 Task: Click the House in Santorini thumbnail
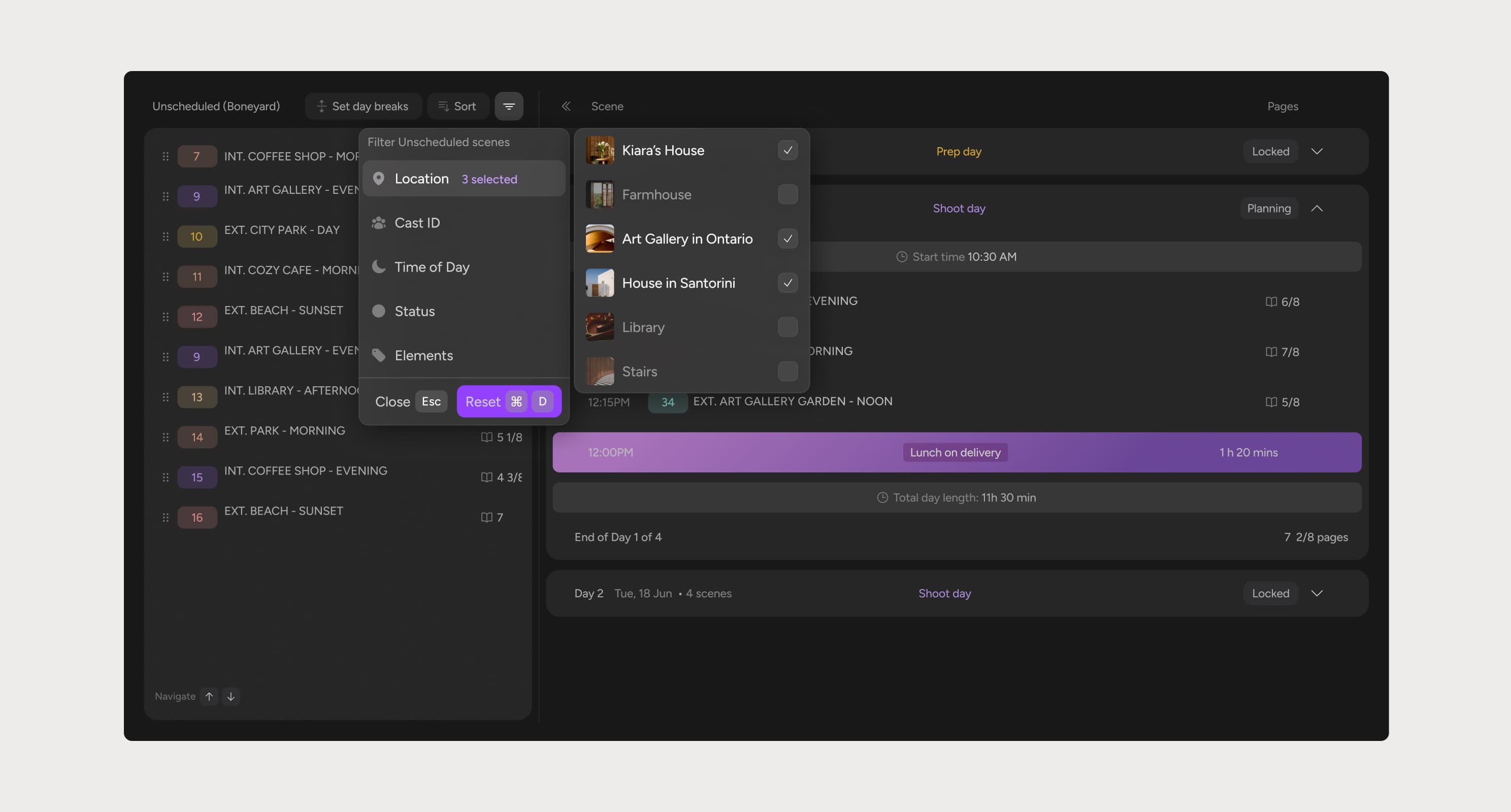click(x=600, y=283)
